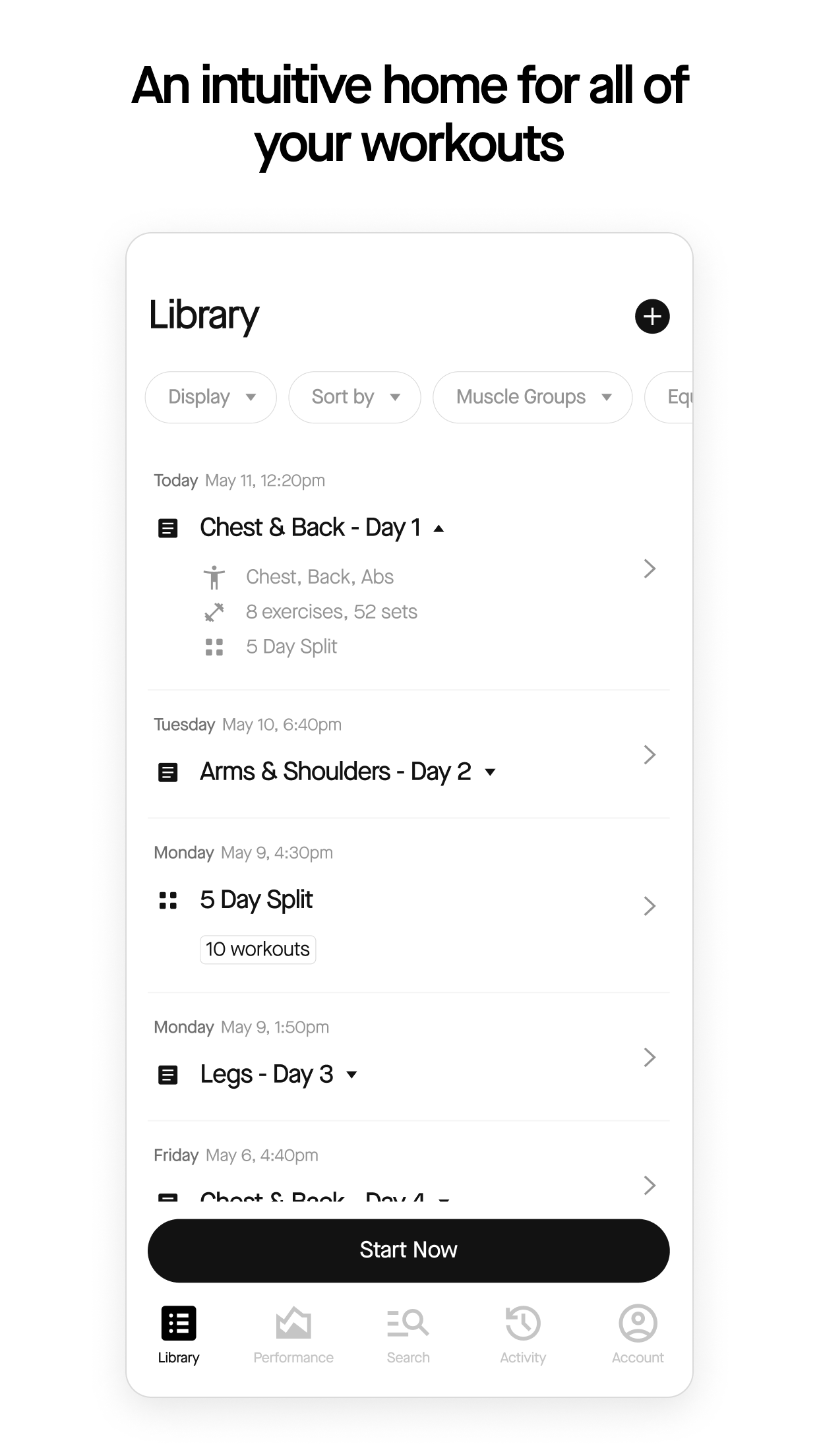The height and width of the screenshot is (1456, 819).
Task: Click the 10 workouts badge
Action: pos(258,950)
